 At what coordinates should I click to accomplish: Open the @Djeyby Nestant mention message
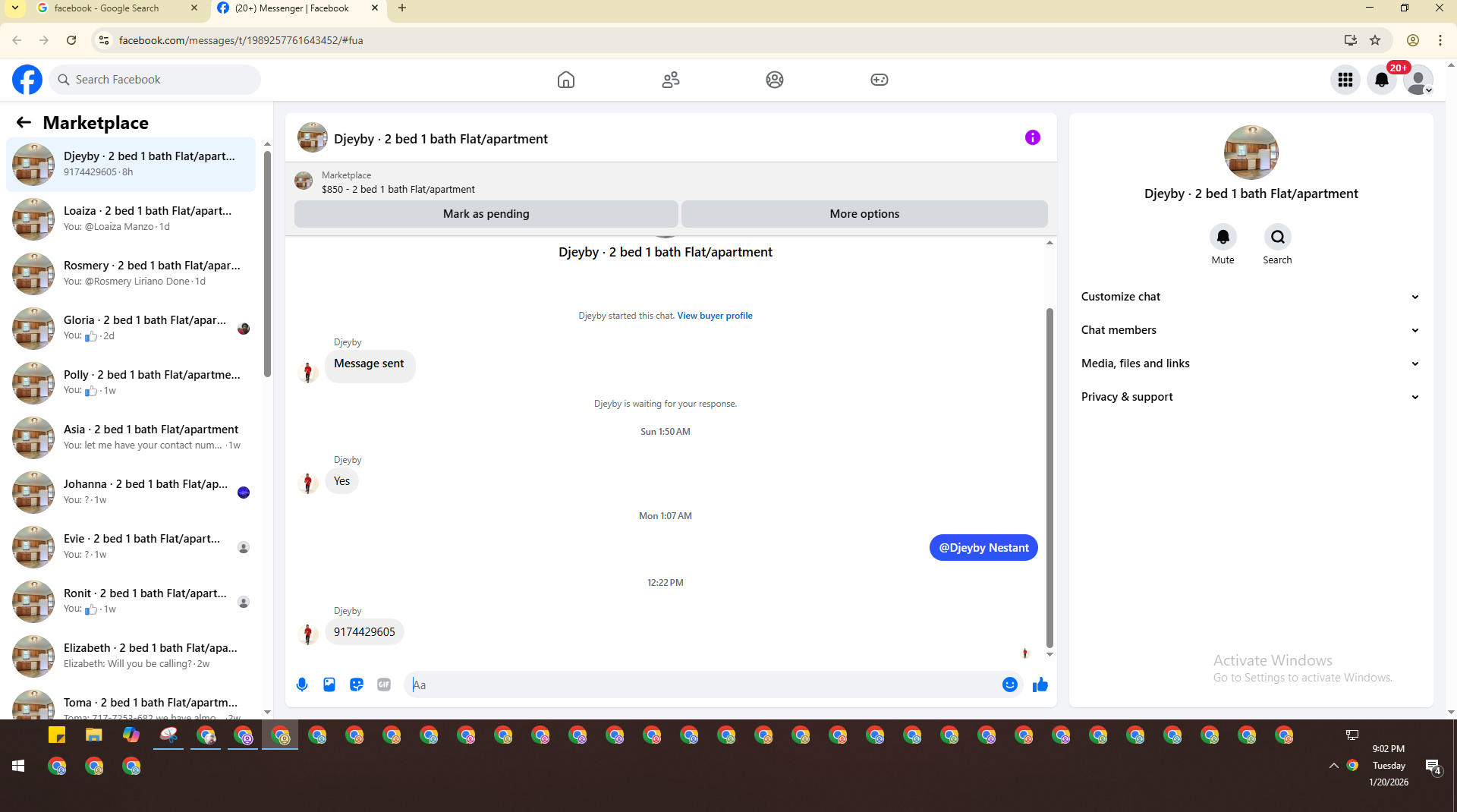pos(983,548)
